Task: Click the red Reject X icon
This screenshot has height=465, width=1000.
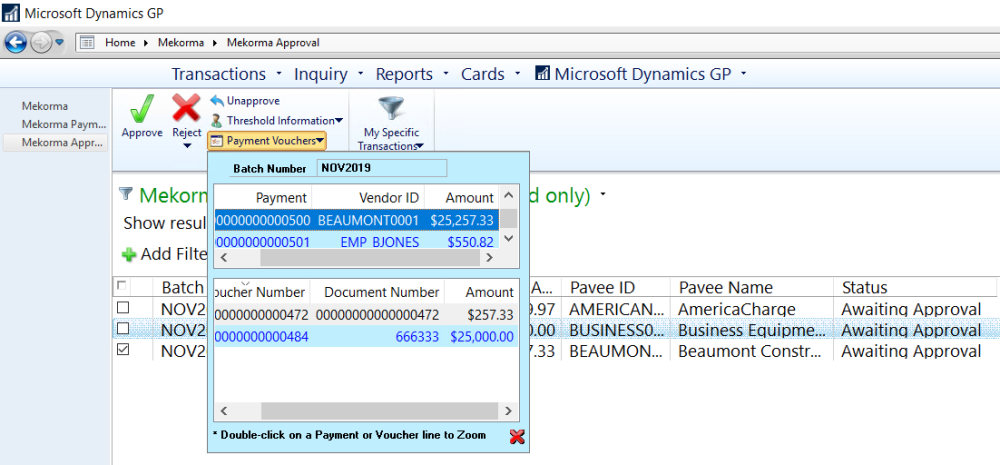Action: pos(186,108)
